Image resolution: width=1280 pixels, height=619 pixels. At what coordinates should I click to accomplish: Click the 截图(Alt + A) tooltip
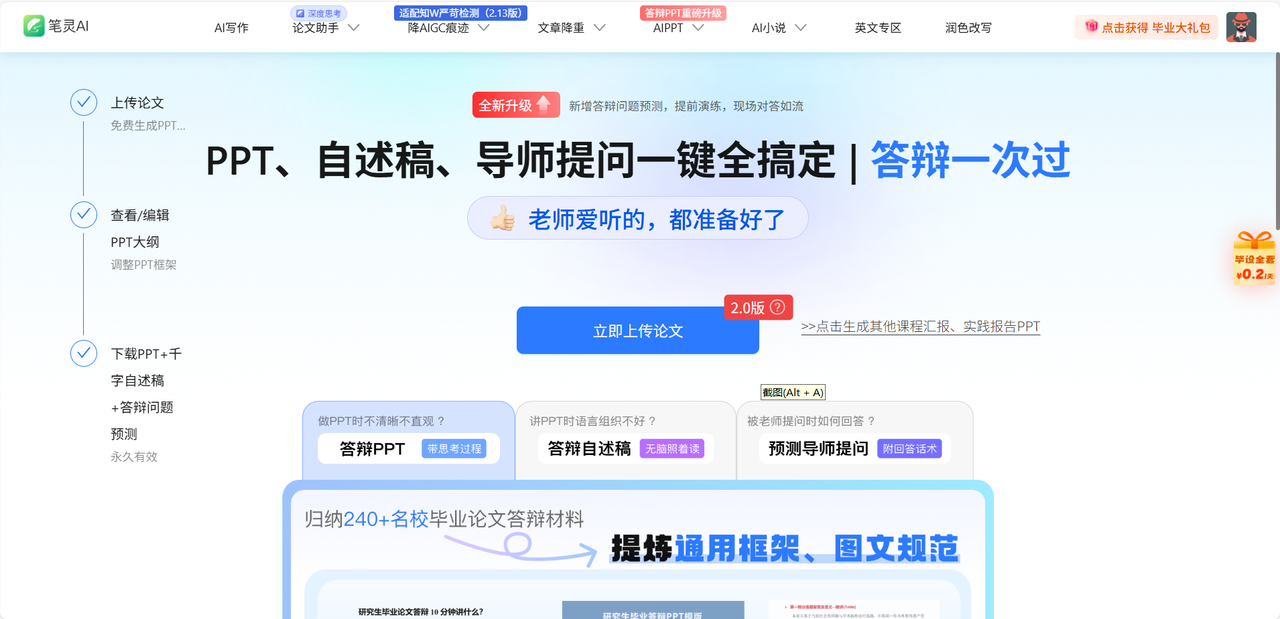[793, 392]
